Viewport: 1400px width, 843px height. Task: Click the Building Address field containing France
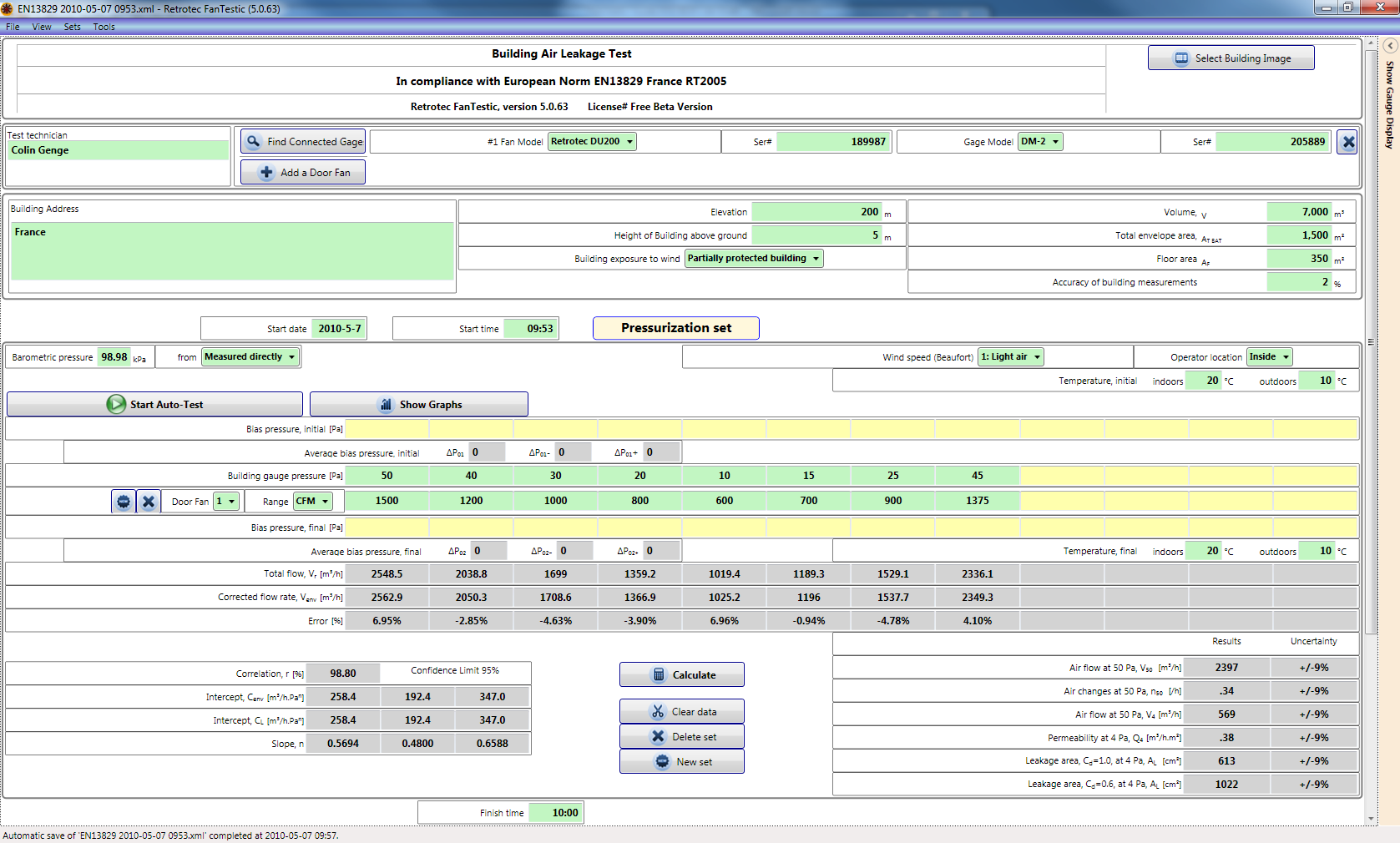click(x=232, y=251)
